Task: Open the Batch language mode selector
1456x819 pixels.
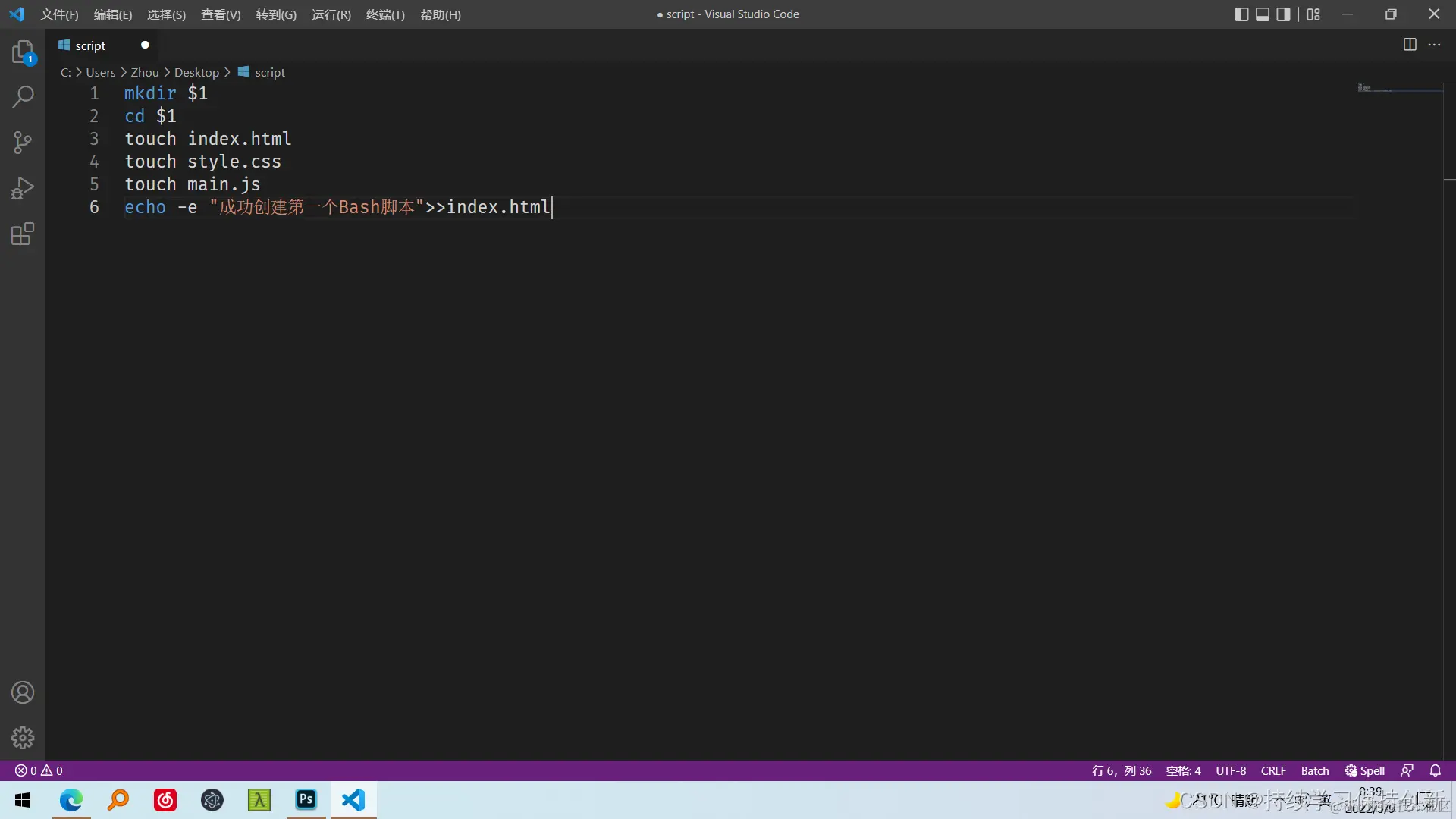Action: pyautogui.click(x=1314, y=770)
